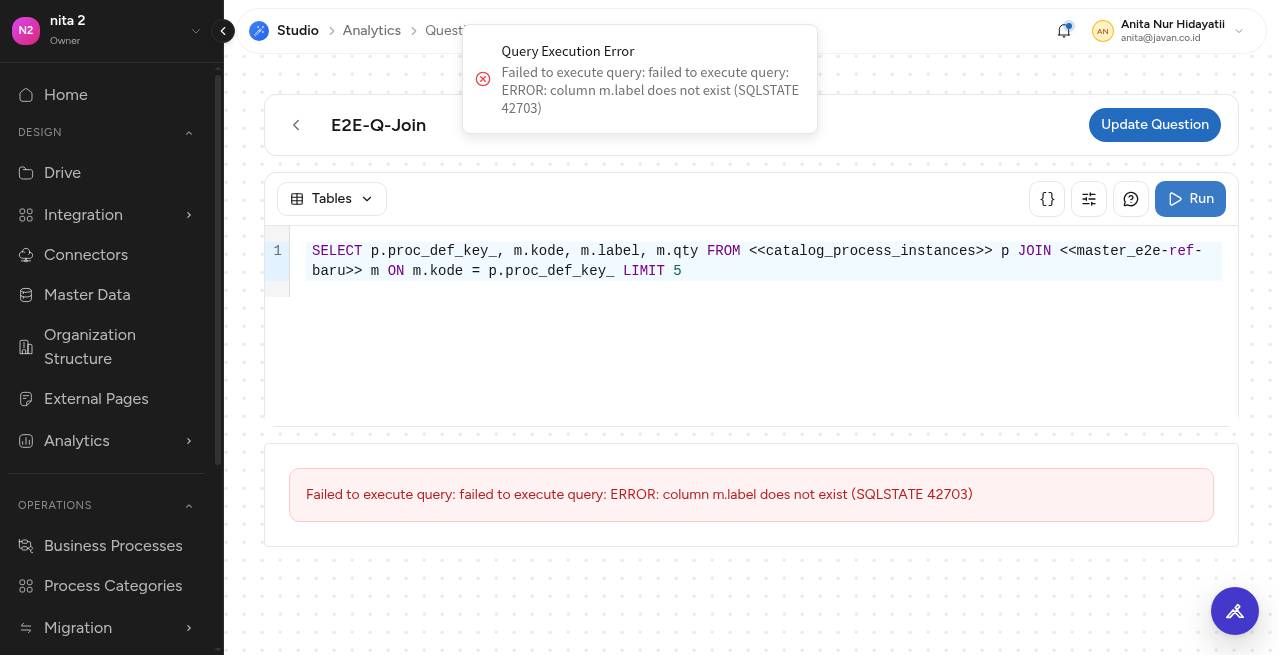This screenshot has width=1279, height=655.
Task: Expand the Integration submenu arrow
Action: tap(188, 215)
